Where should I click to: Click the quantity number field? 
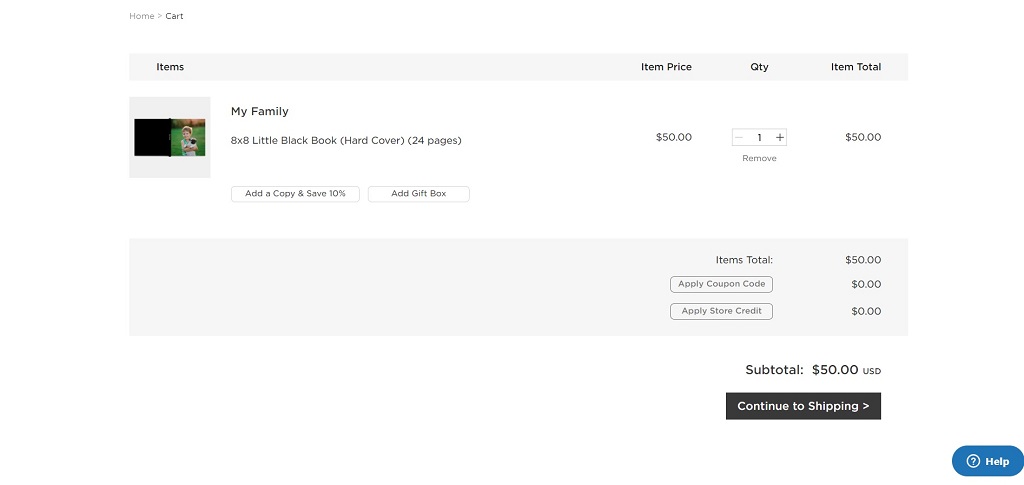760,137
